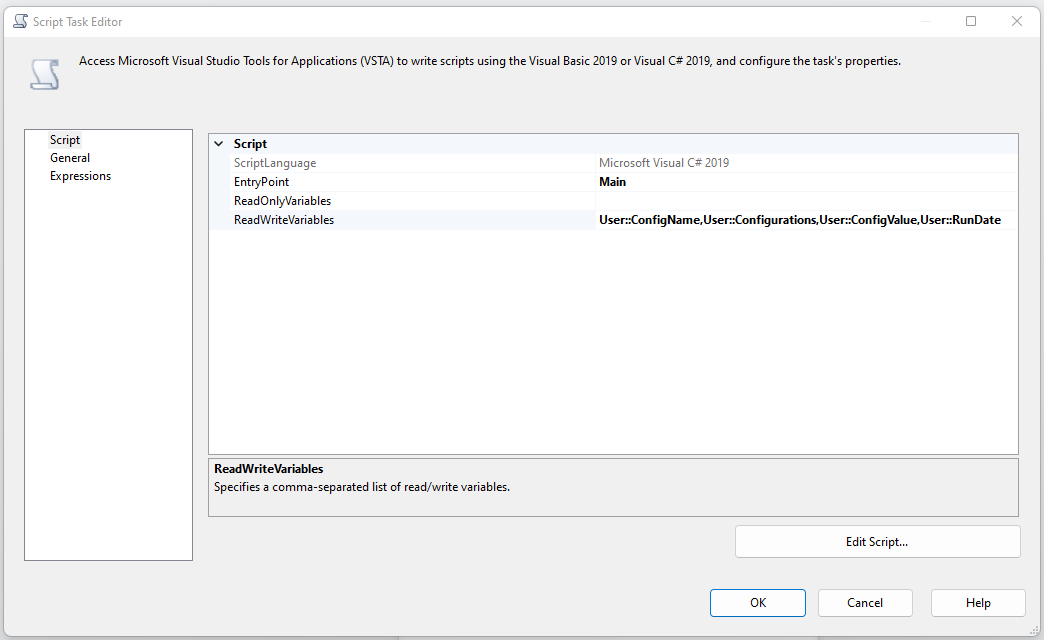Screen dimensions: 1044x640
Task: Collapse the Script property category
Action: [x=219, y=144]
